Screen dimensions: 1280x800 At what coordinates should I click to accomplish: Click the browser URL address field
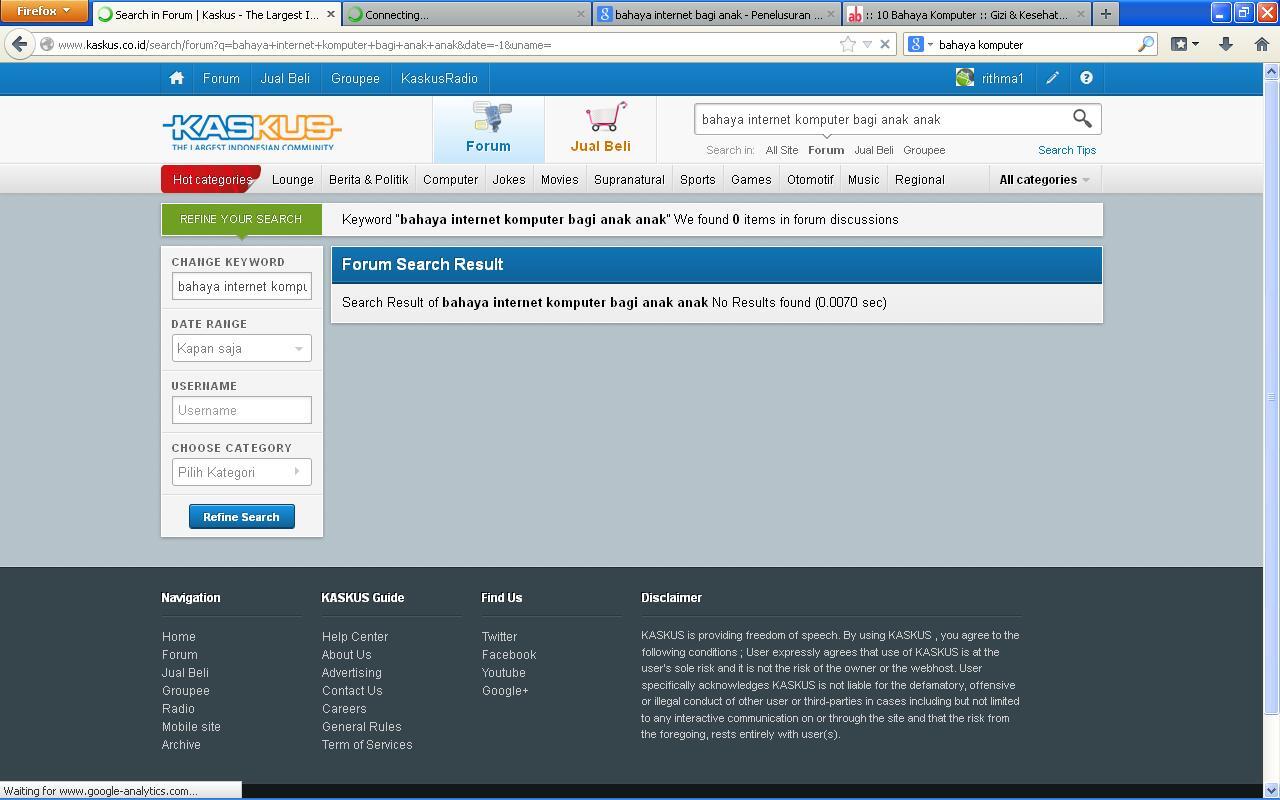445,44
